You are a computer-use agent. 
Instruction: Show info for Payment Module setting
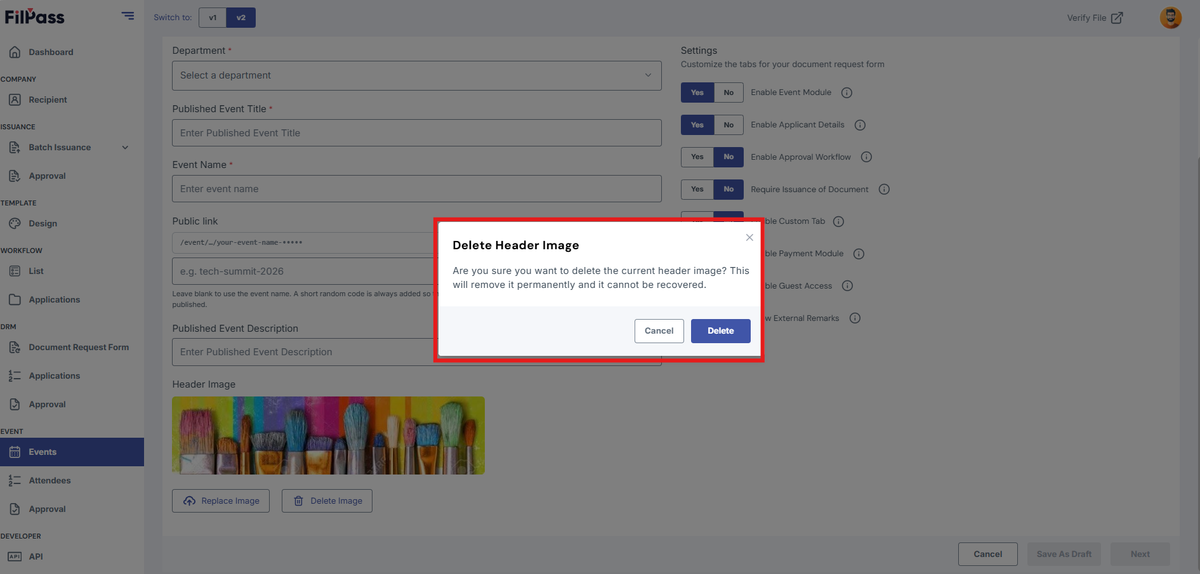[858, 254]
